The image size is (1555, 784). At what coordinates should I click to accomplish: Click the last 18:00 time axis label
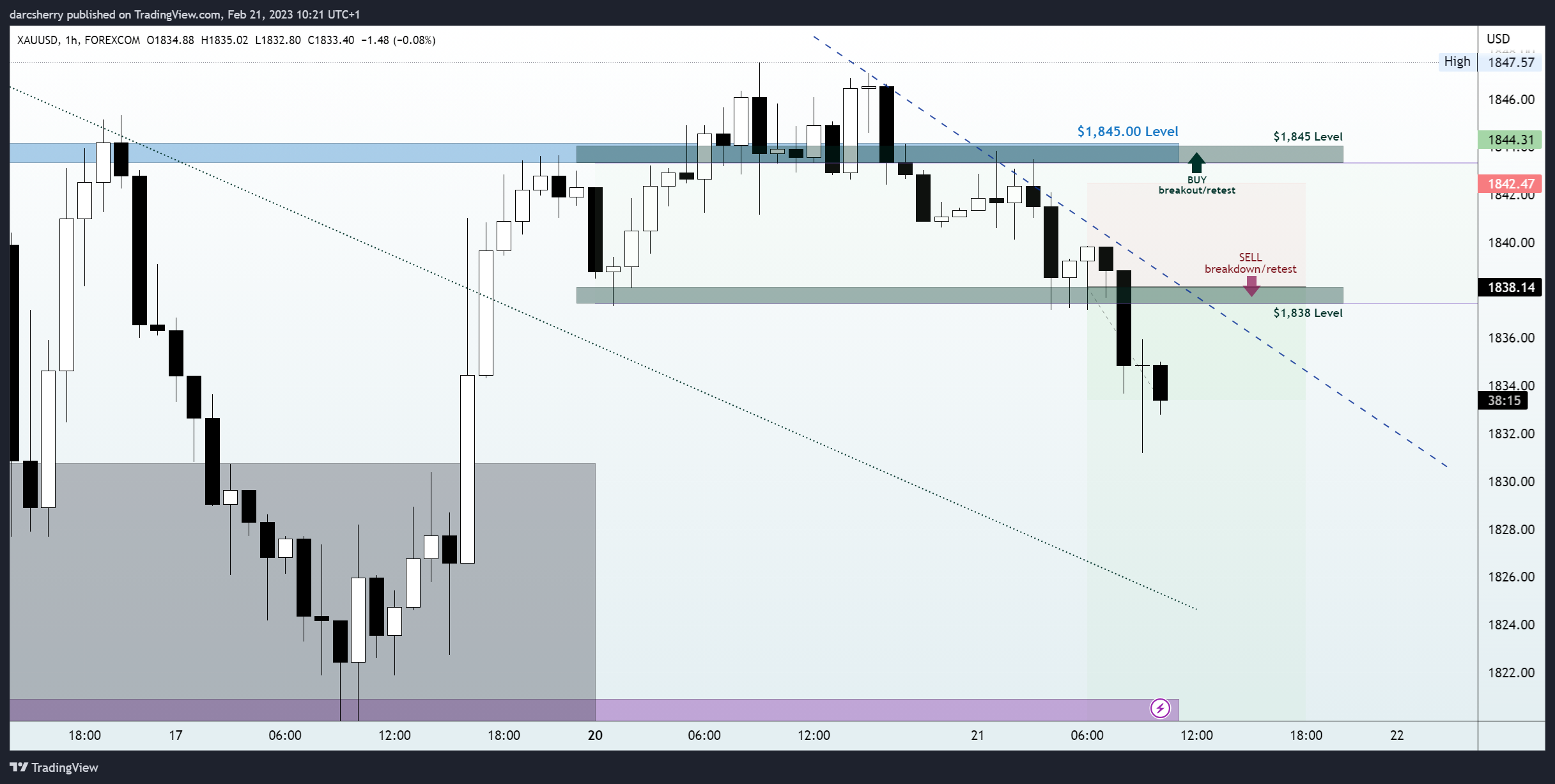point(1306,735)
